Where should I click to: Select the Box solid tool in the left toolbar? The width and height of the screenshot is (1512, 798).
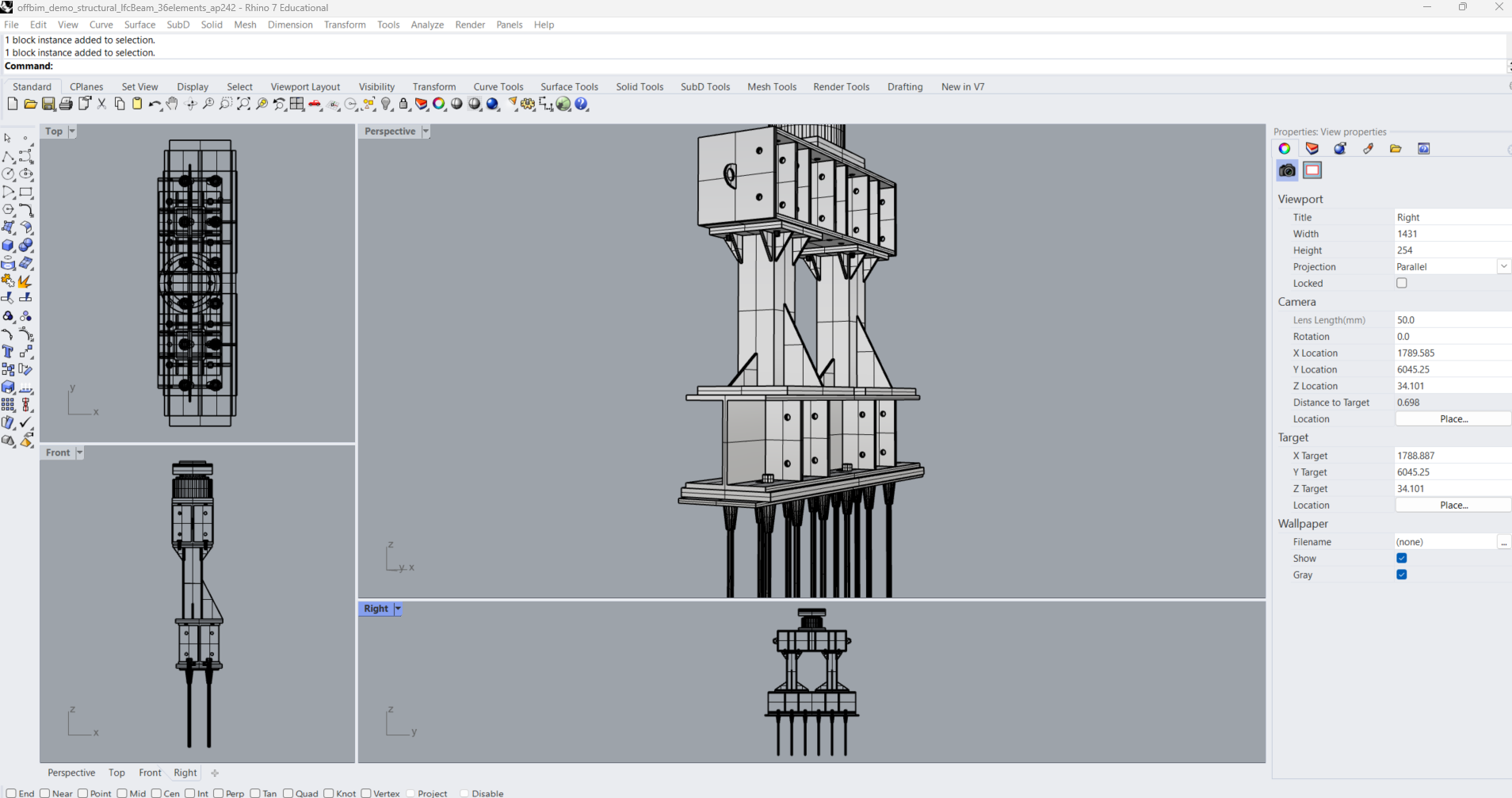pos(8,246)
